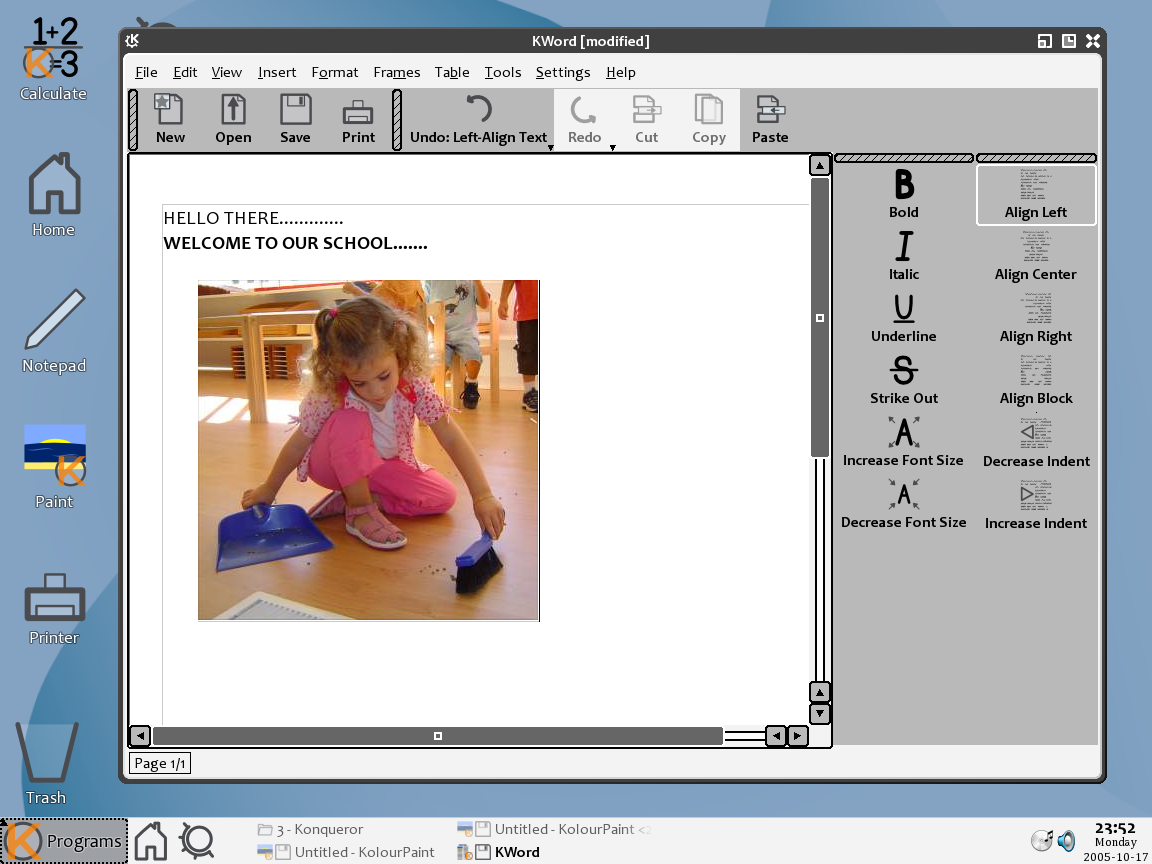The width and height of the screenshot is (1152, 864).
Task: Select Align Center alignment
Action: pyautogui.click(x=1036, y=256)
